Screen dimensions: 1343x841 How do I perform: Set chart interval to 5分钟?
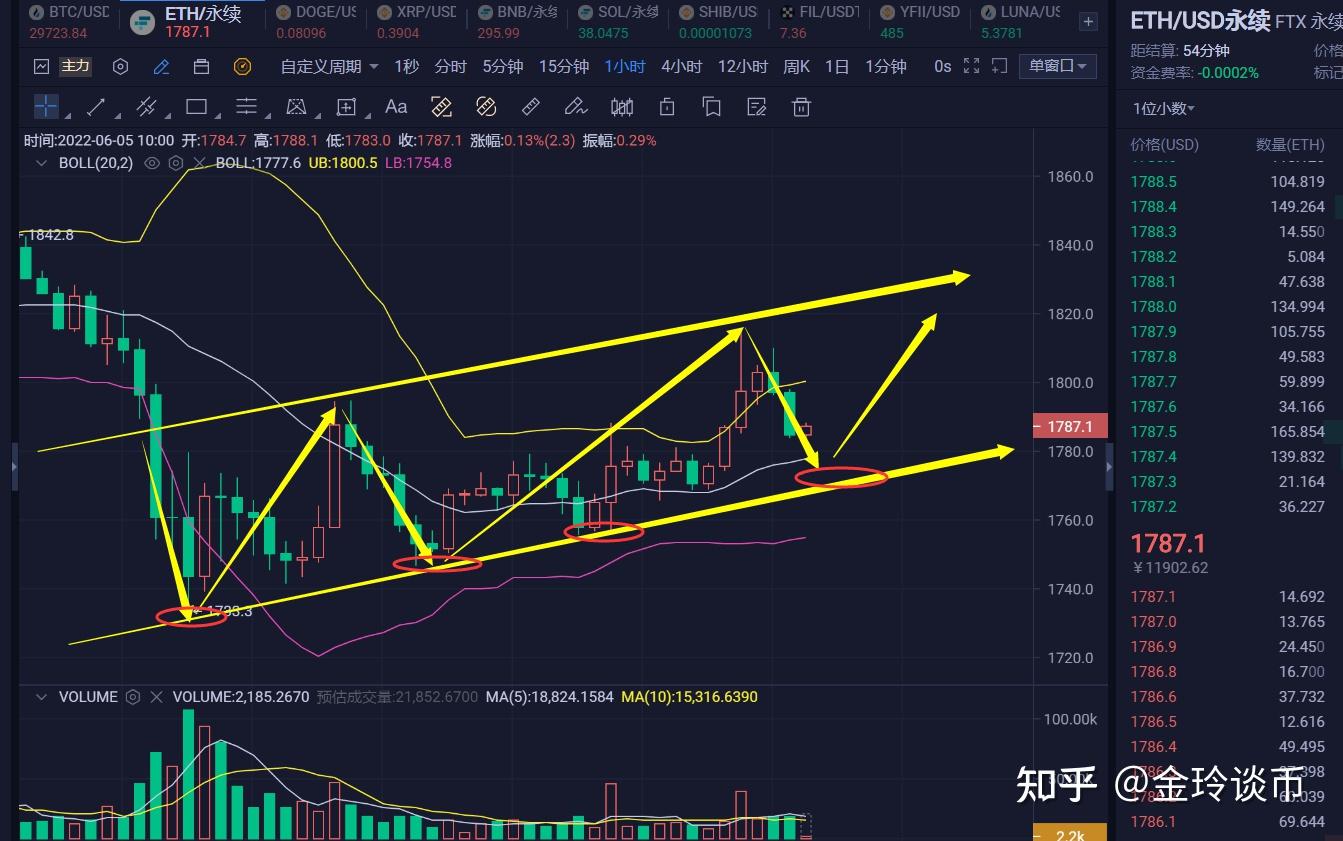[x=503, y=67]
